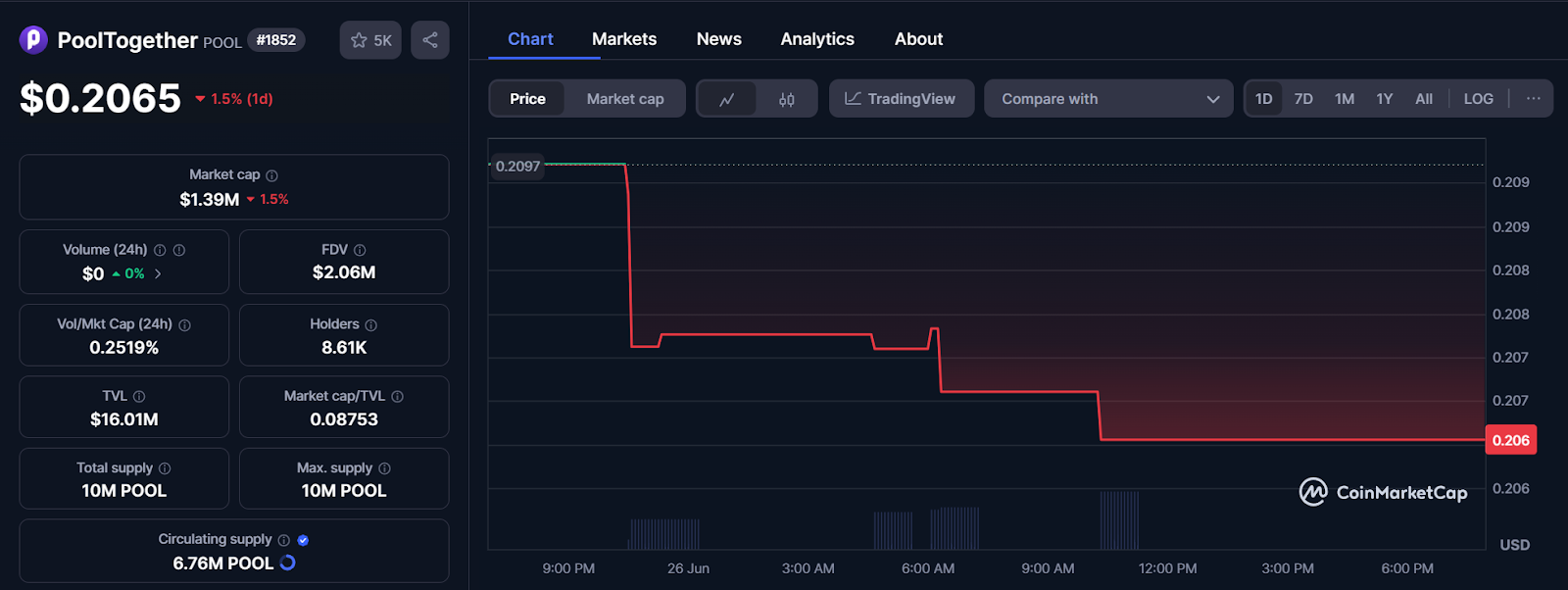Click the #1852 rank badge

tap(276, 40)
